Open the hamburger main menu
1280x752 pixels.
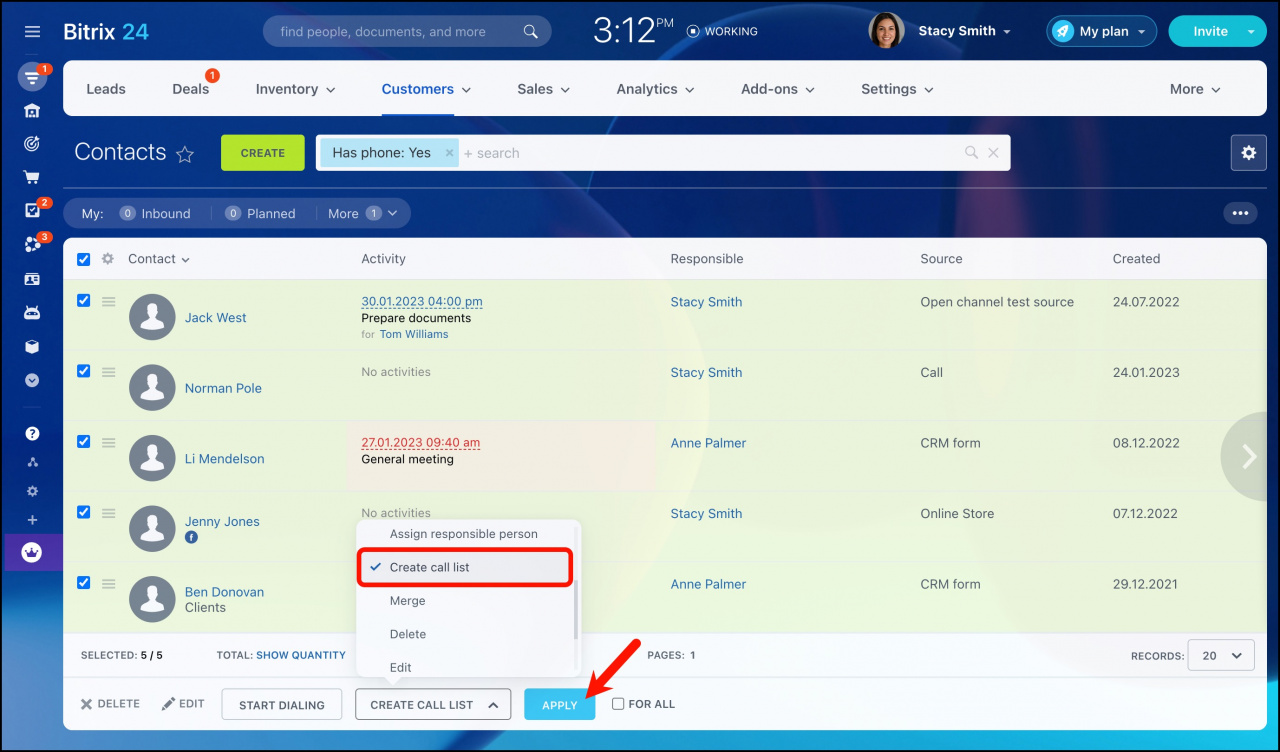pos(32,31)
